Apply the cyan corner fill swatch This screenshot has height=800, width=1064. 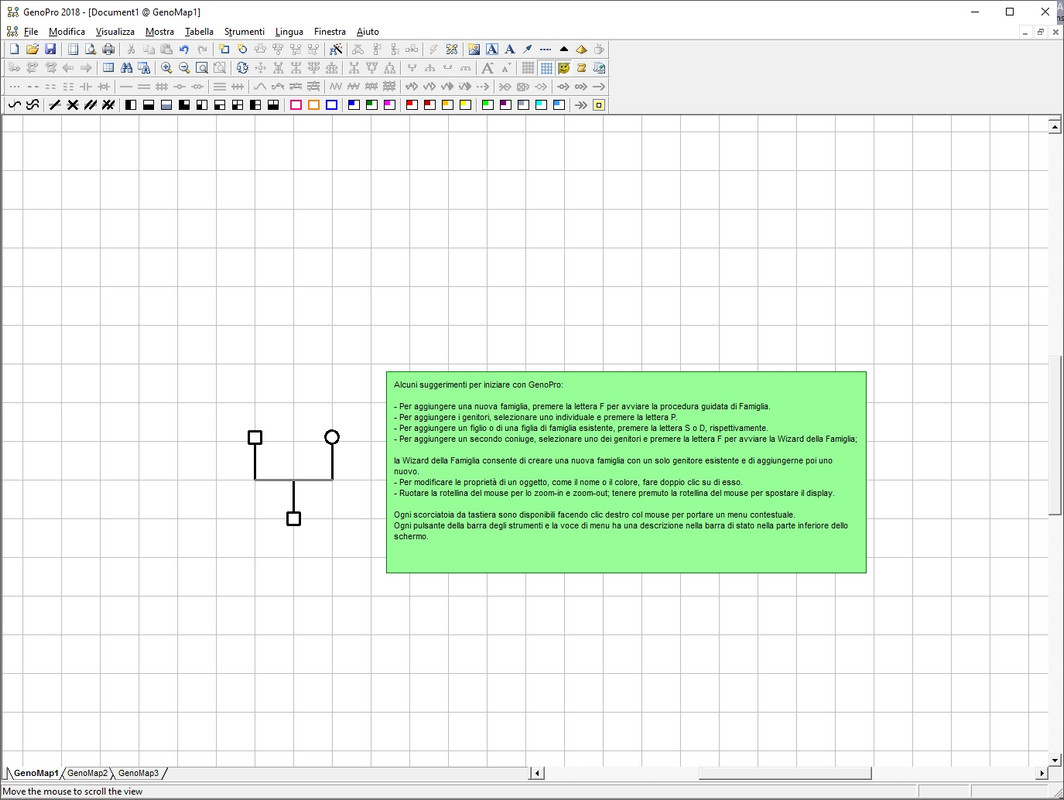[x=541, y=105]
